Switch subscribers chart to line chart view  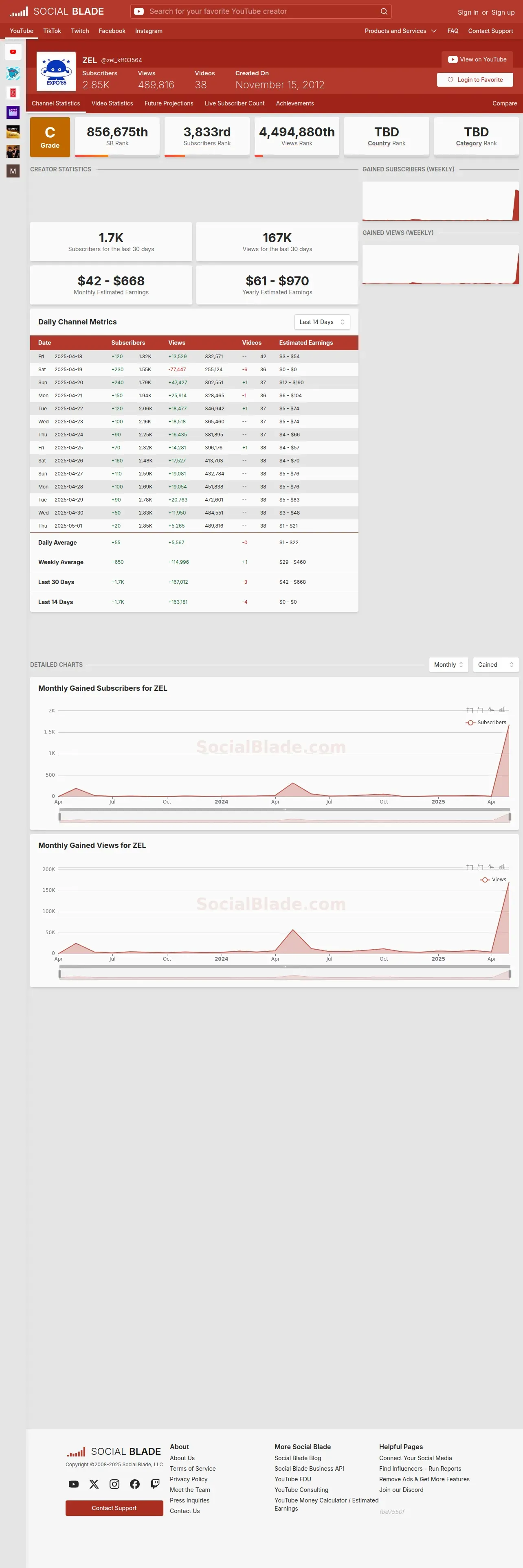point(491,710)
